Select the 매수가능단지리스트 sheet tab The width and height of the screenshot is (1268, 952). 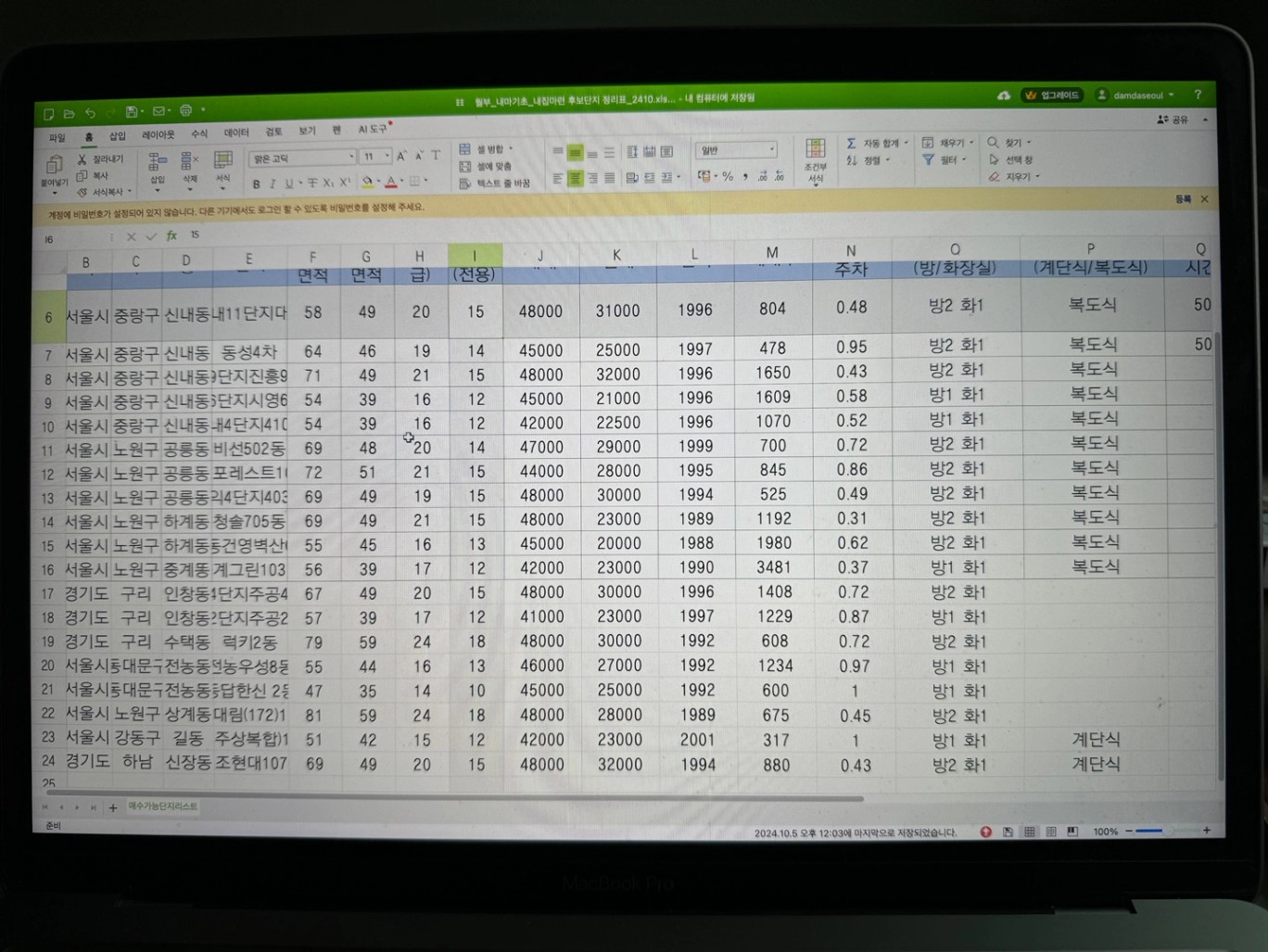[x=162, y=806]
